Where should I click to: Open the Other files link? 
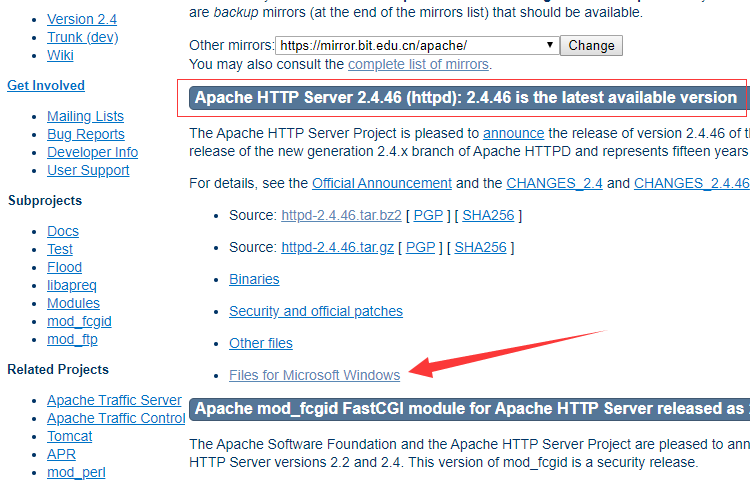(261, 344)
